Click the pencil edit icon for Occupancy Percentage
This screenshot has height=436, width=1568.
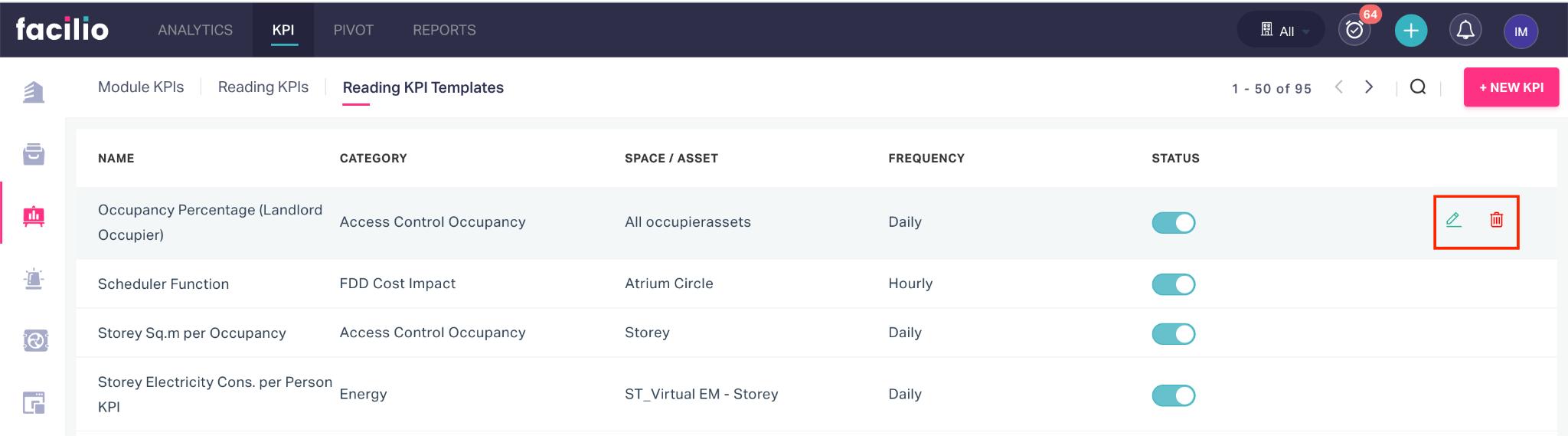point(1453,221)
